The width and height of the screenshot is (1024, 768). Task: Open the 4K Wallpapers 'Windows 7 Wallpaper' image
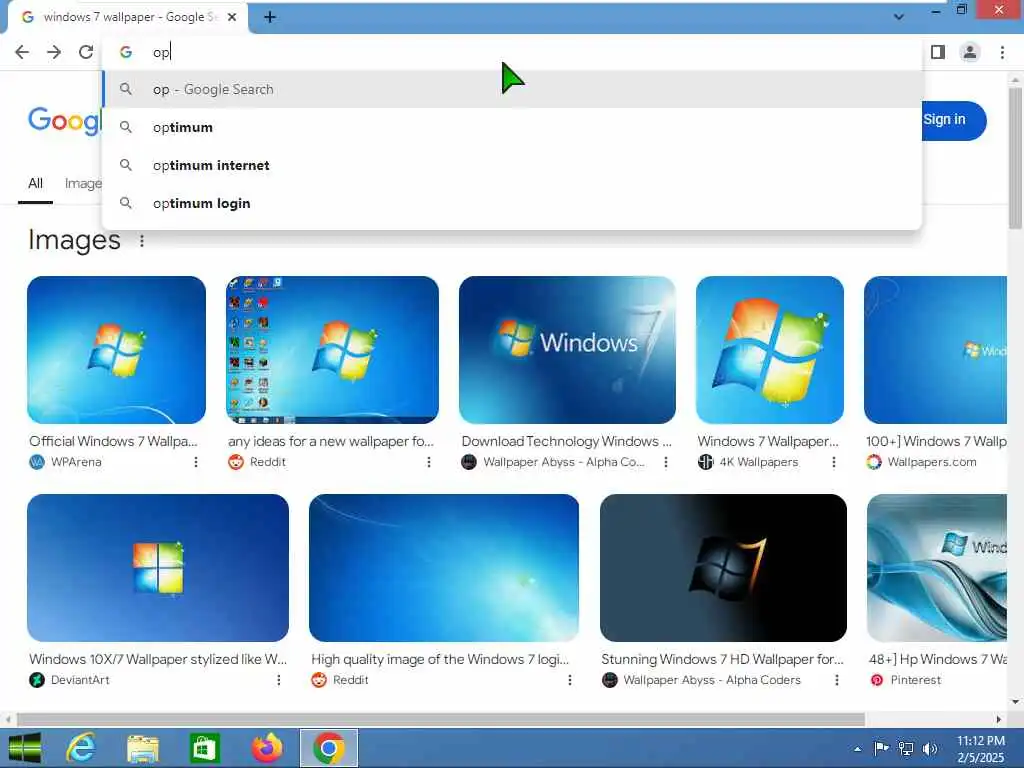[770, 349]
